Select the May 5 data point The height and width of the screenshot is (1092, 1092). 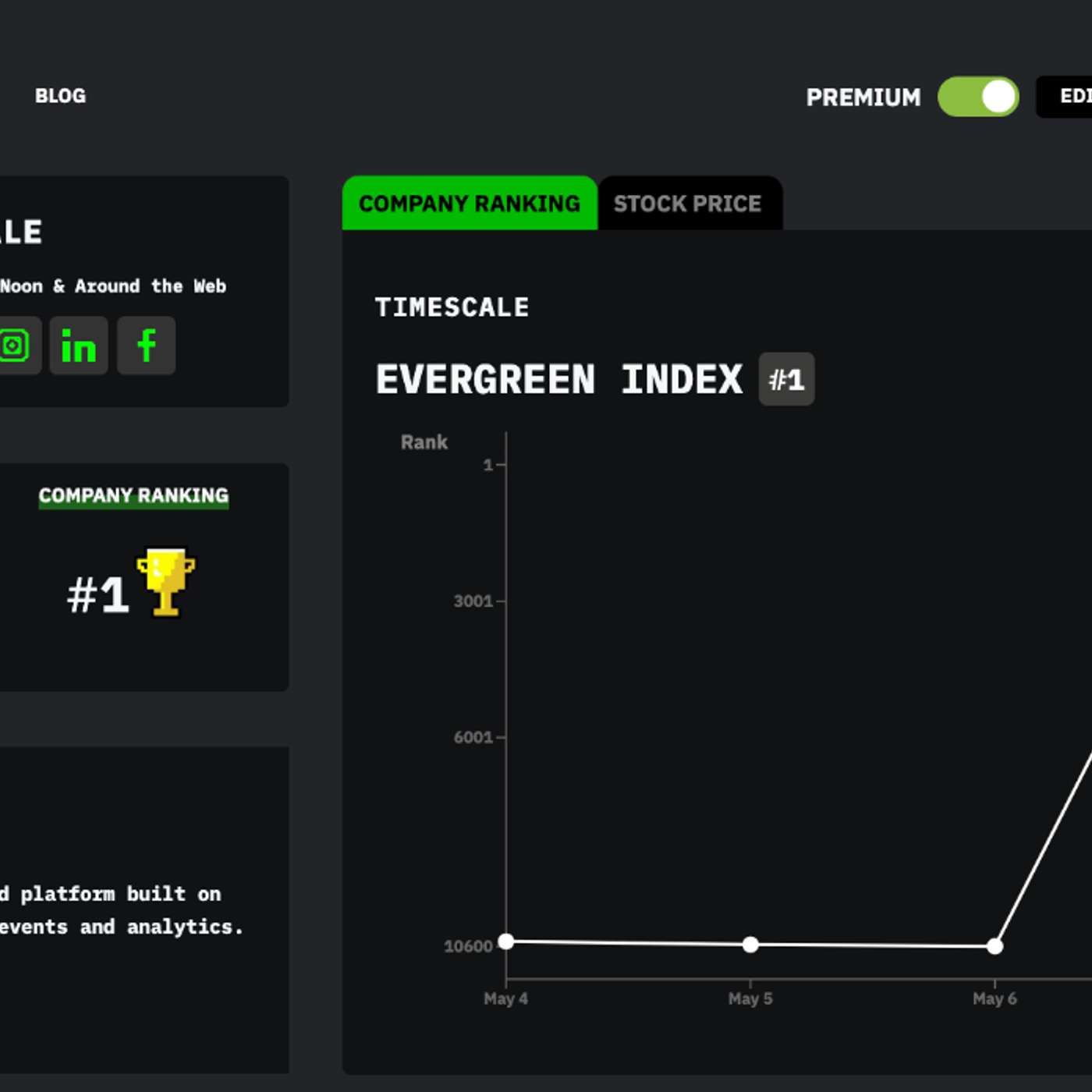[750, 945]
